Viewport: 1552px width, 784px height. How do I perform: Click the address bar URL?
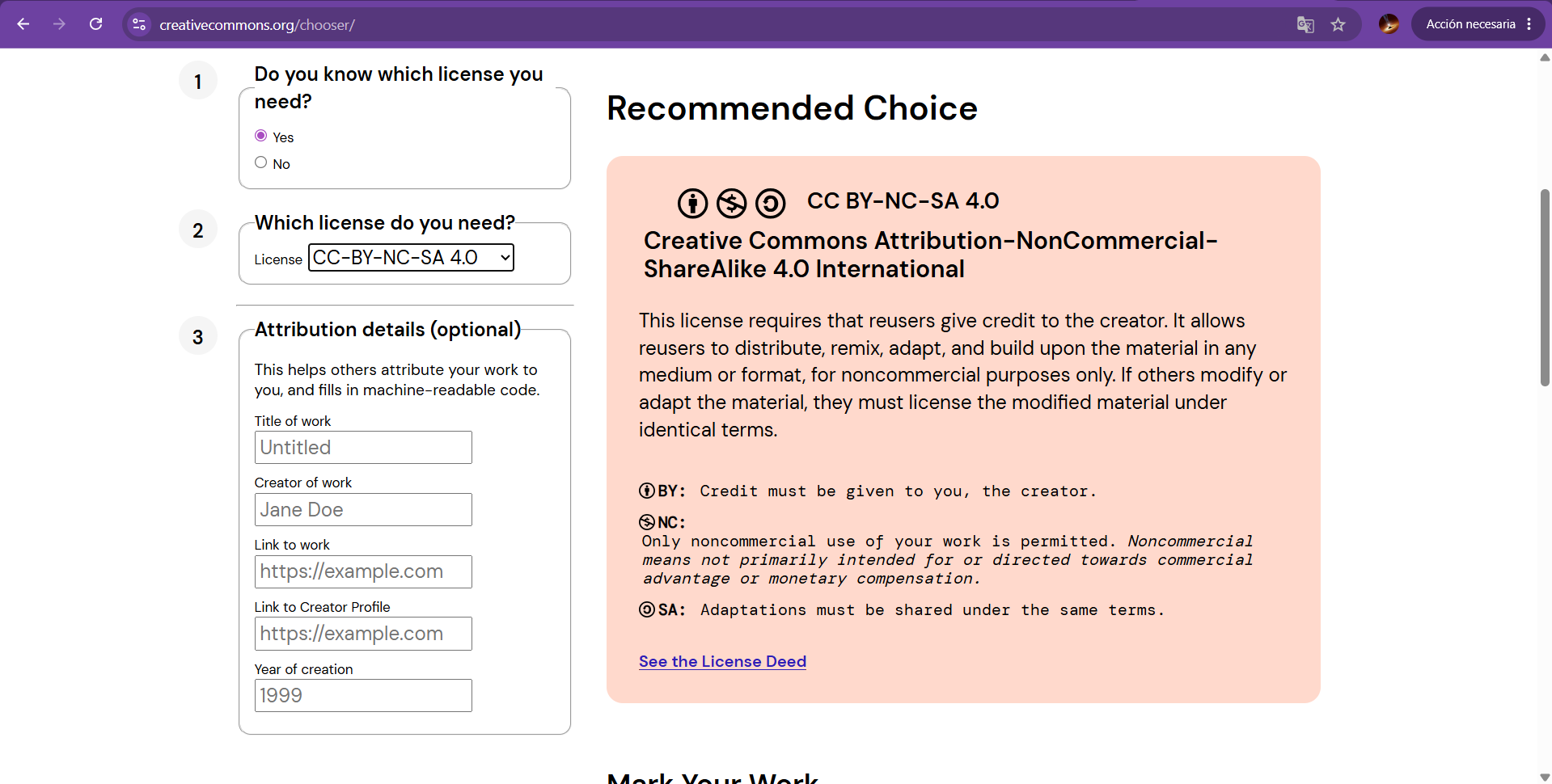click(257, 25)
